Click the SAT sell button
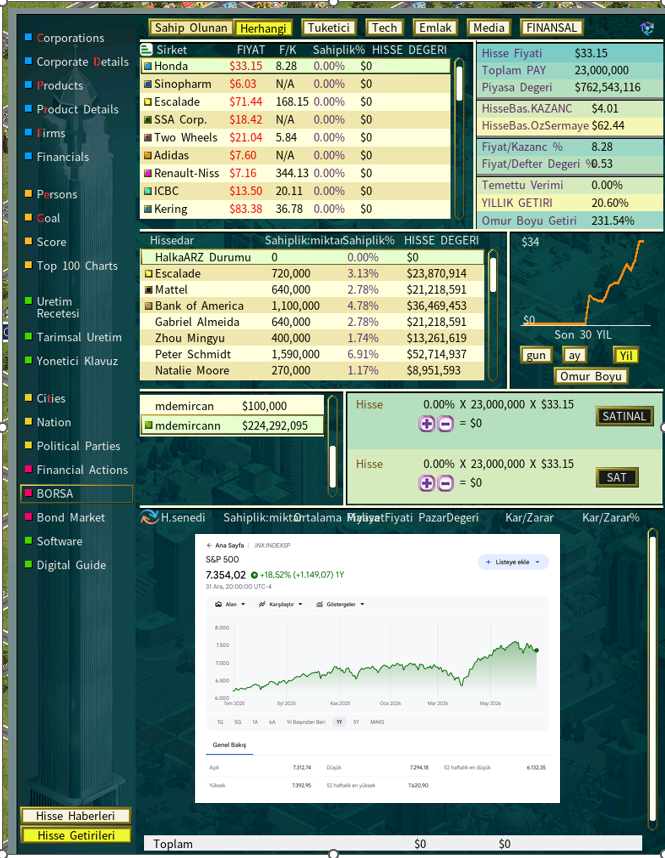 coord(616,477)
